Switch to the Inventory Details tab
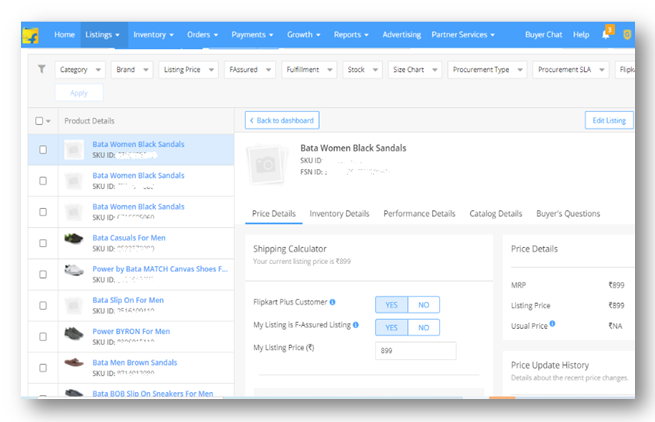 coord(339,214)
